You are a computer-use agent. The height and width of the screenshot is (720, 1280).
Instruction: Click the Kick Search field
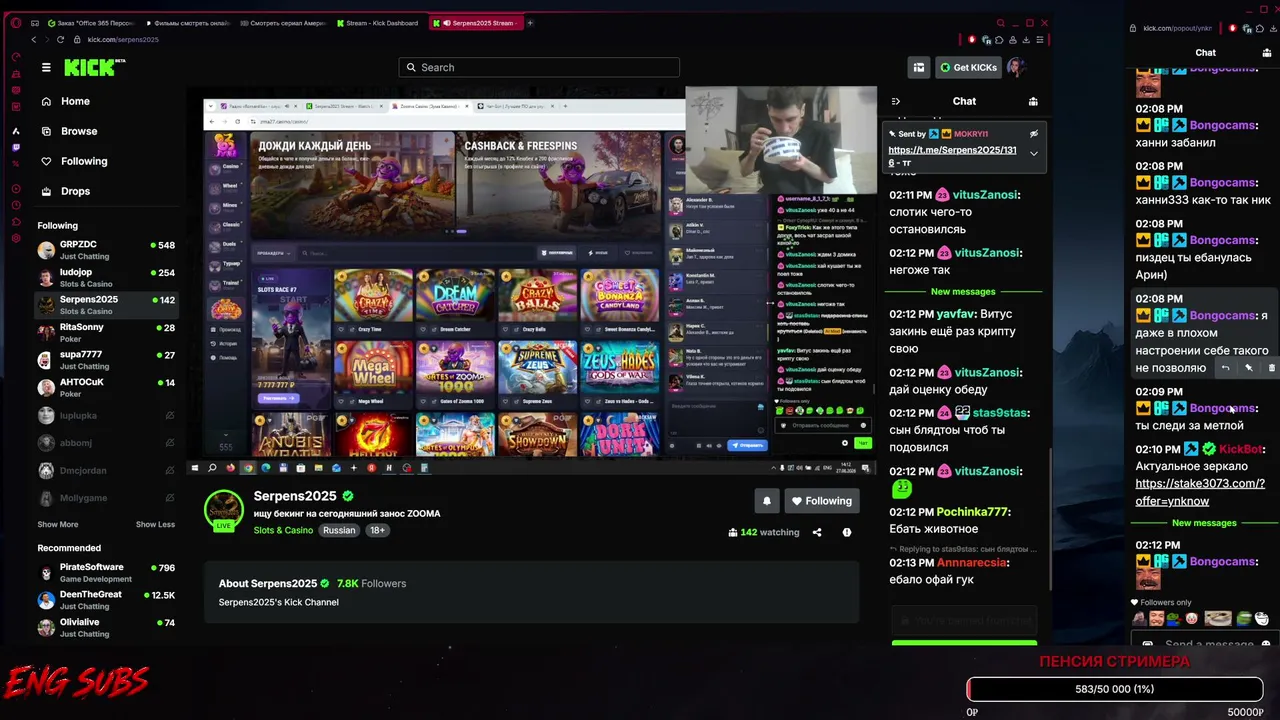tap(539, 67)
